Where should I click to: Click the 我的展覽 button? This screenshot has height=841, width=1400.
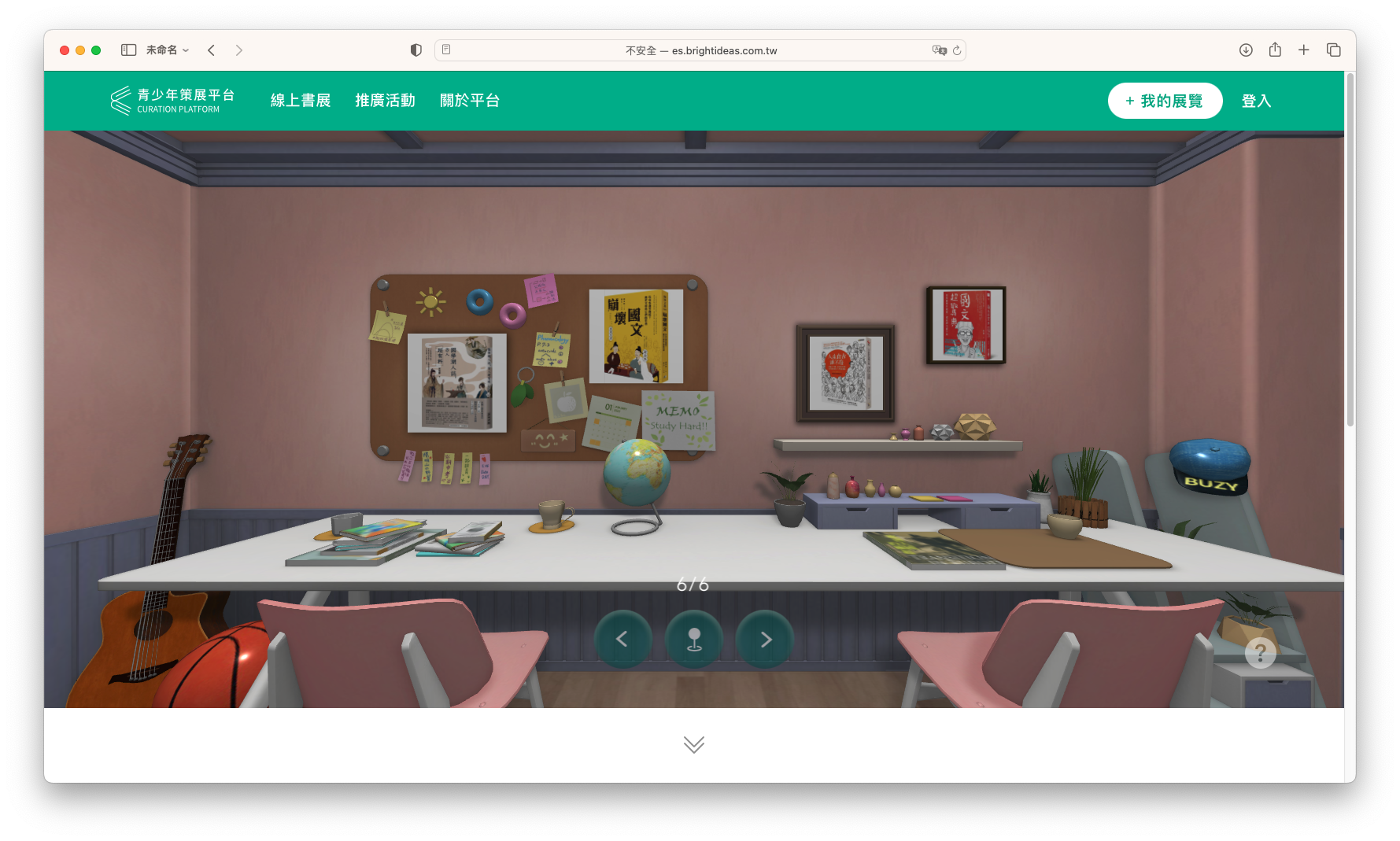(x=1165, y=101)
